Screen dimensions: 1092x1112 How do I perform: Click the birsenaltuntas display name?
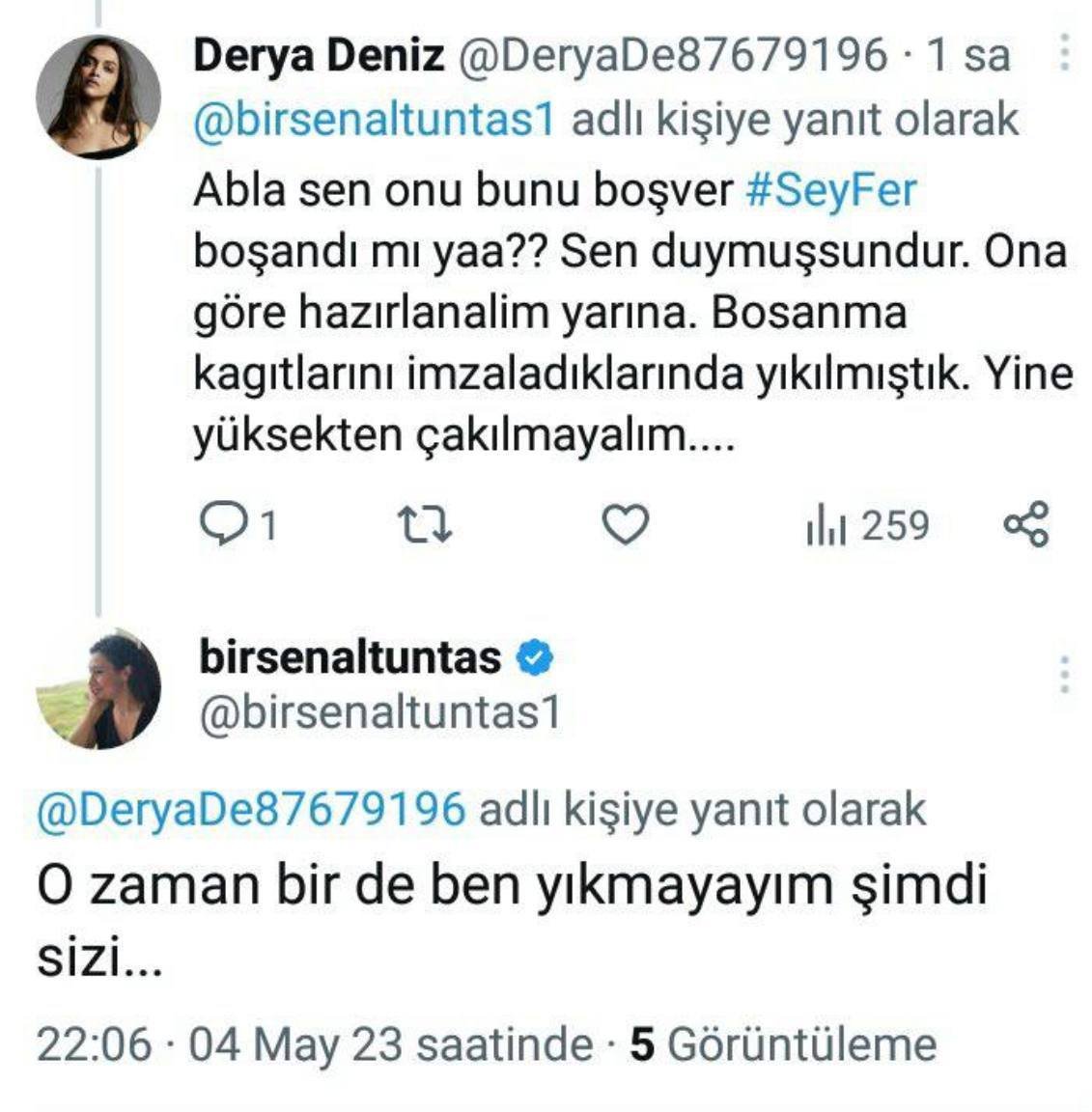pyautogui.click(x=350, y=658)
